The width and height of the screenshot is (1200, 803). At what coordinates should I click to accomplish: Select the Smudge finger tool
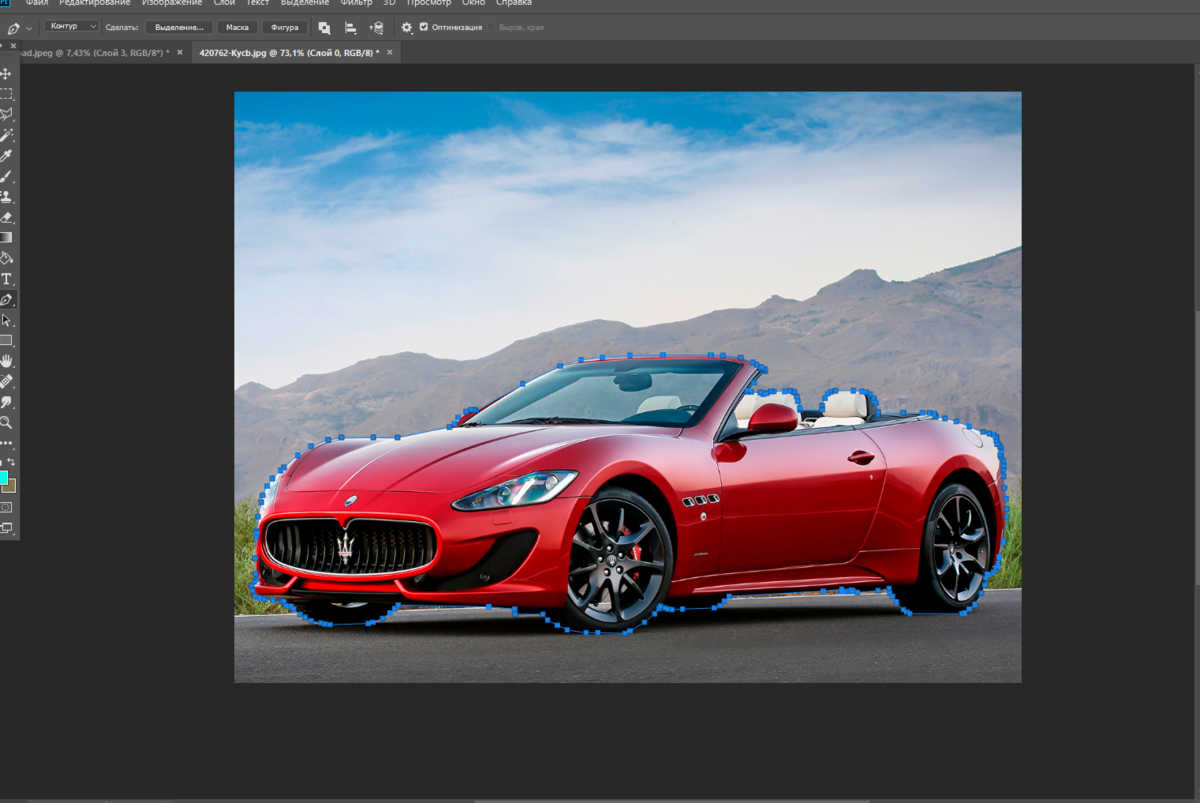[6, 402]
